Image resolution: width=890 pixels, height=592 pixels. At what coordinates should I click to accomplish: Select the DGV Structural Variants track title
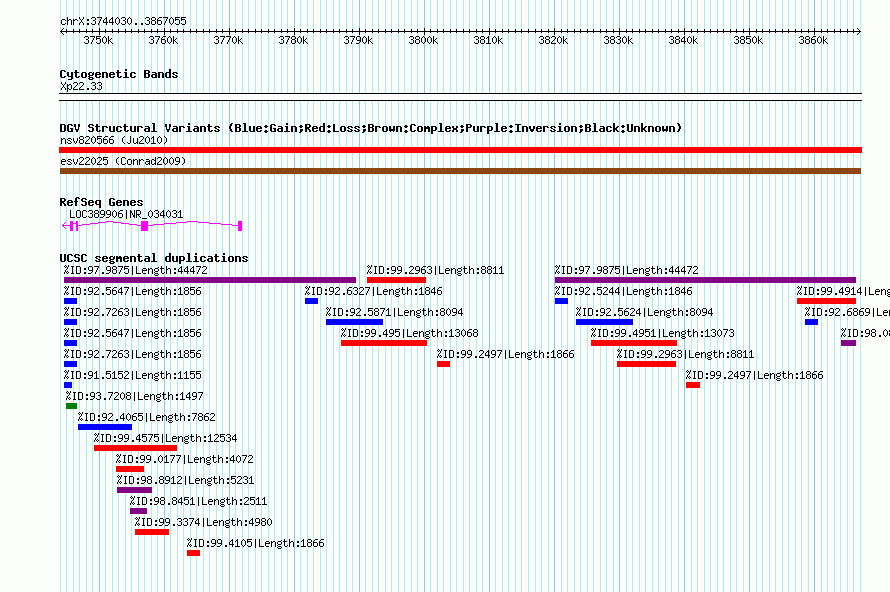point(371,128)
